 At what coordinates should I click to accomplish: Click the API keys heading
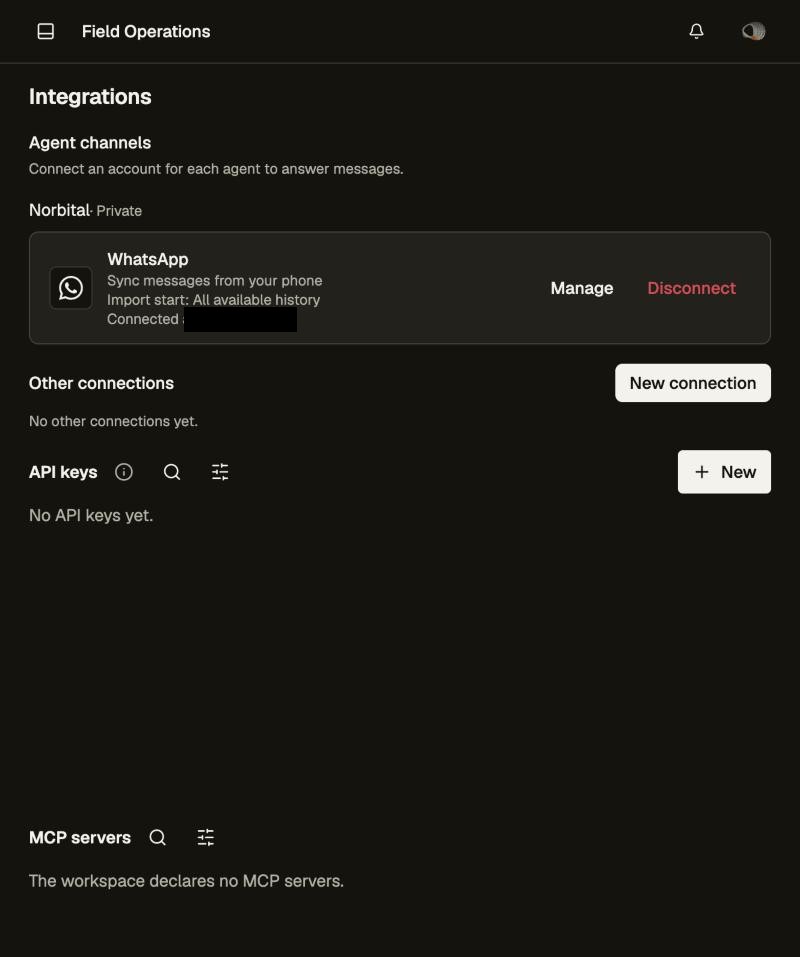coord(63,472)
